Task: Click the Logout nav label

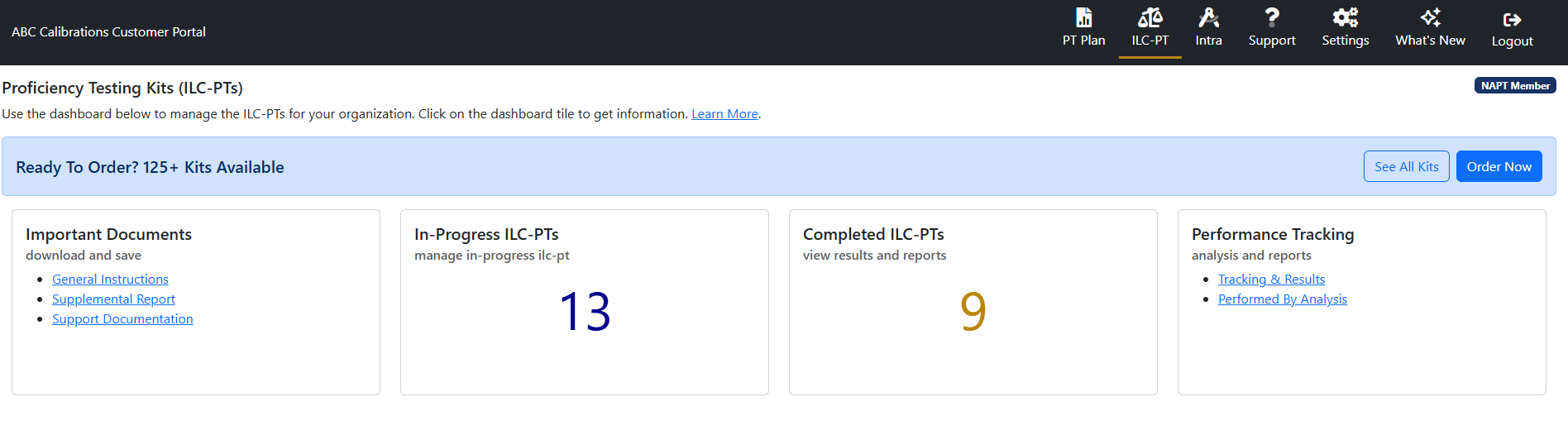Action: coord(1512,41)
